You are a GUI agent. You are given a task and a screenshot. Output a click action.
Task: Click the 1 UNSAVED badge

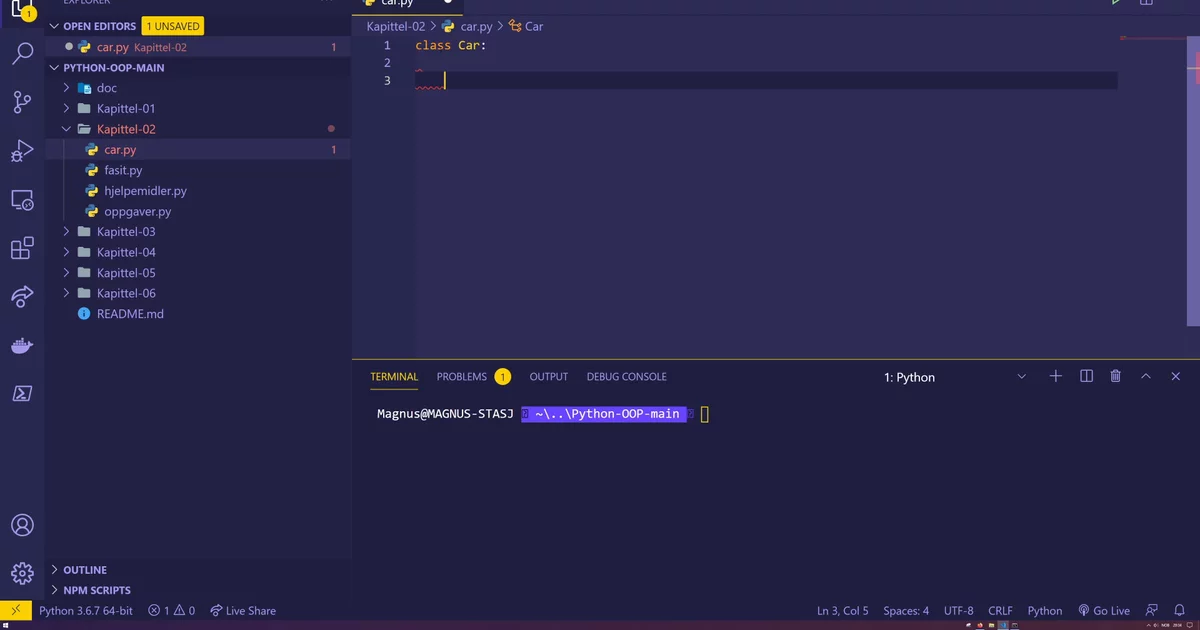point(173,26)
